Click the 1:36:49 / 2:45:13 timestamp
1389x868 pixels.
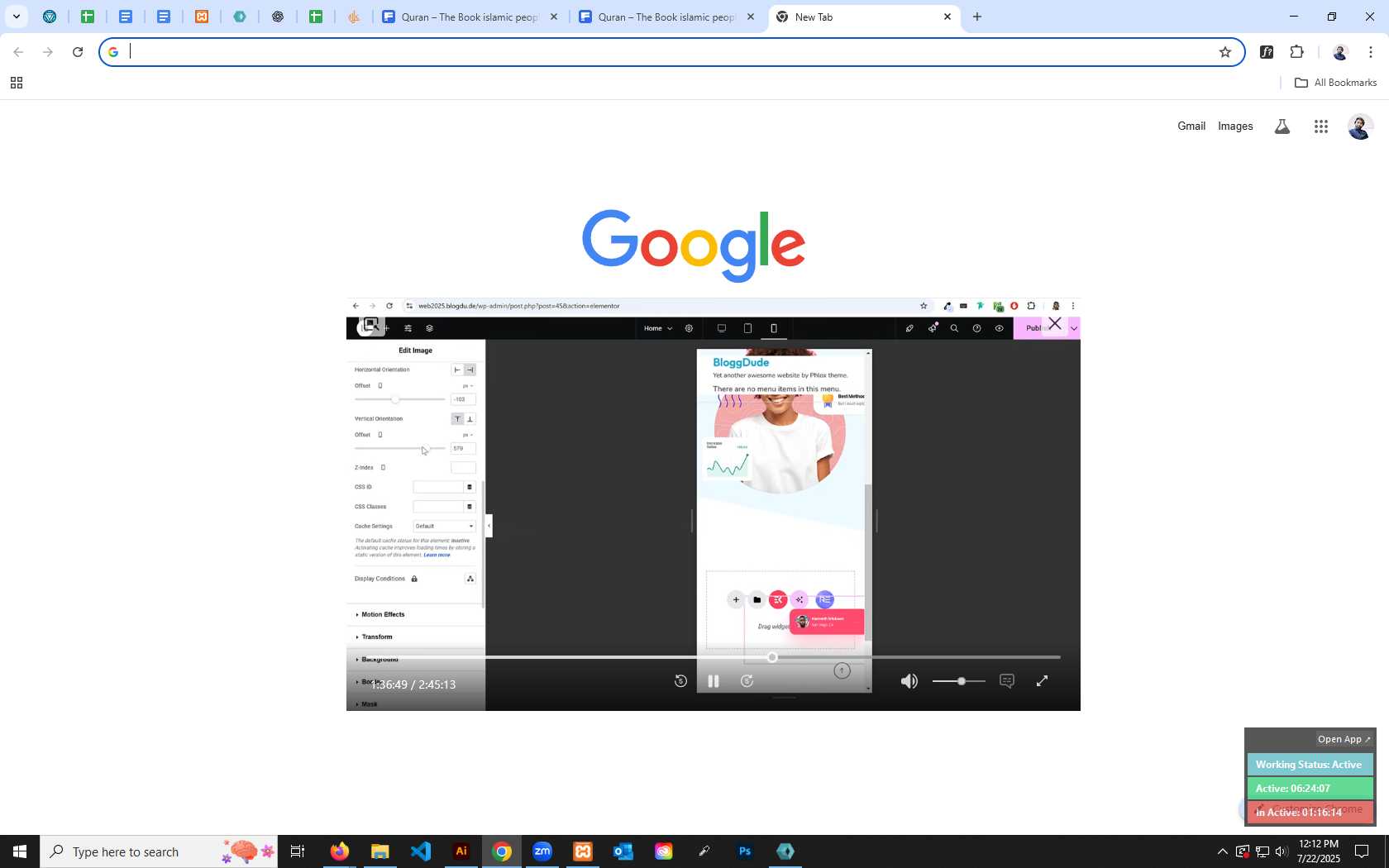413,684
